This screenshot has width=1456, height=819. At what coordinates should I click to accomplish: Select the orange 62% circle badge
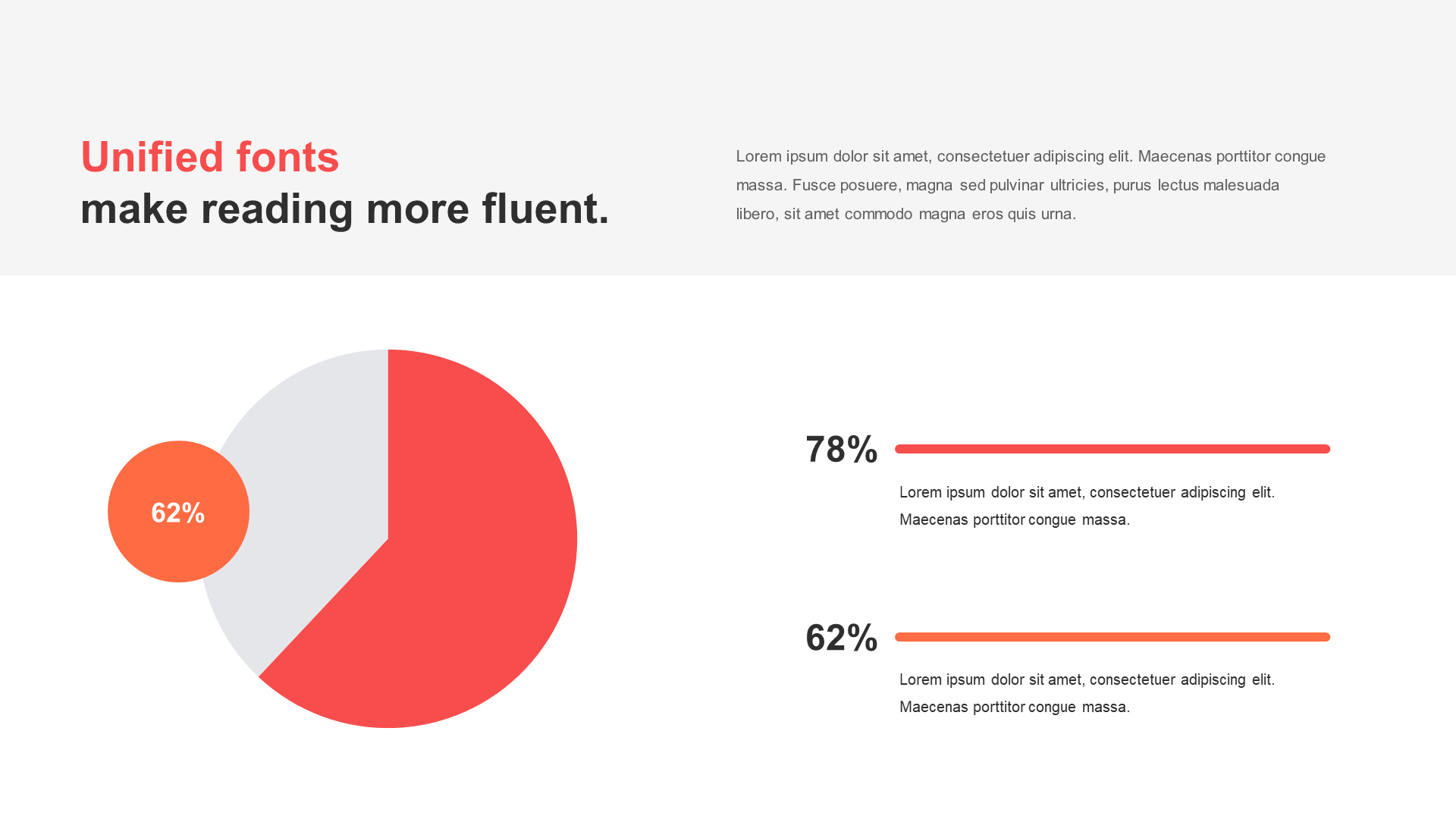point(178,512)
